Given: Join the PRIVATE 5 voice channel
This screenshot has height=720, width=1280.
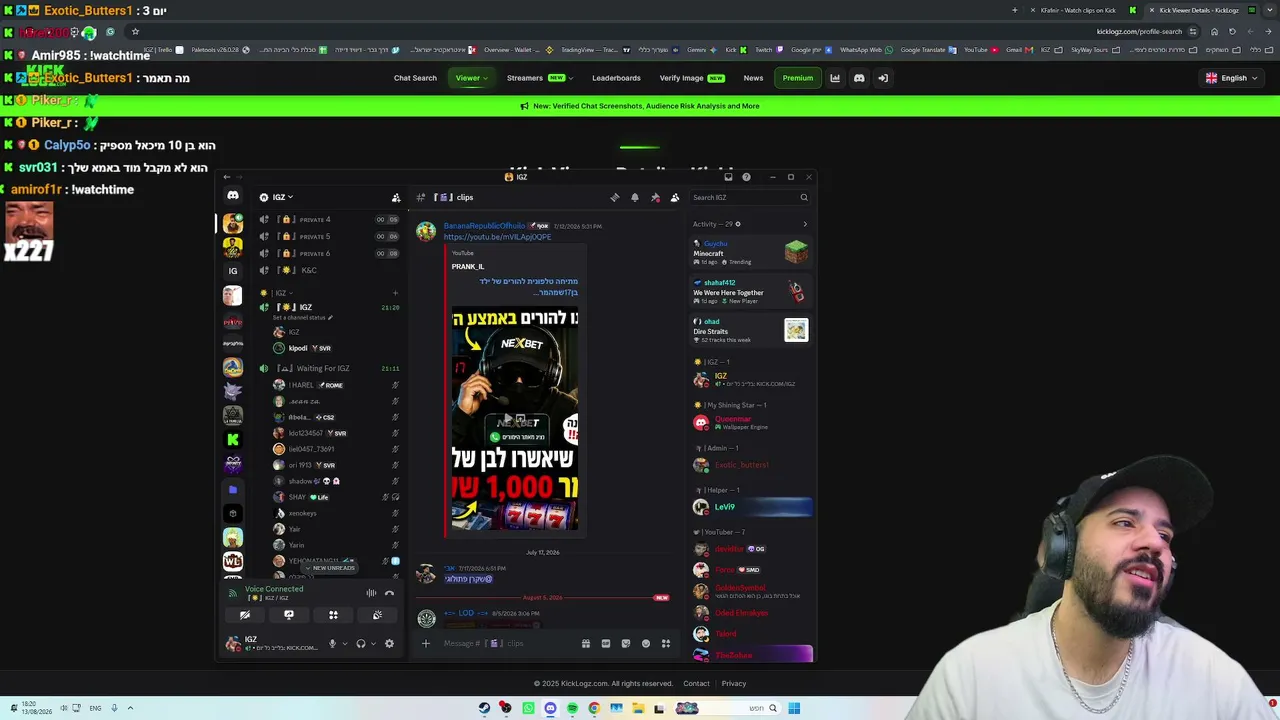Looking at the screenshot, I should (330, 237).
